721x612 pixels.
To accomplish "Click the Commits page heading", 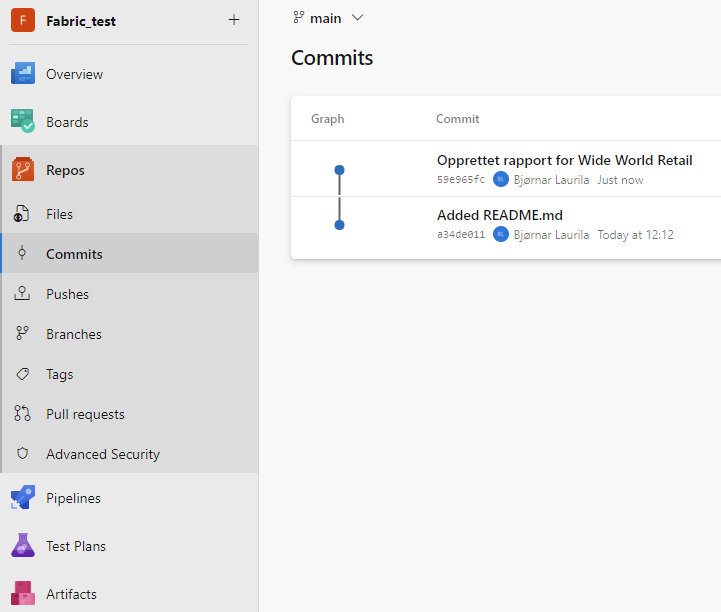I will coord(332,58).
